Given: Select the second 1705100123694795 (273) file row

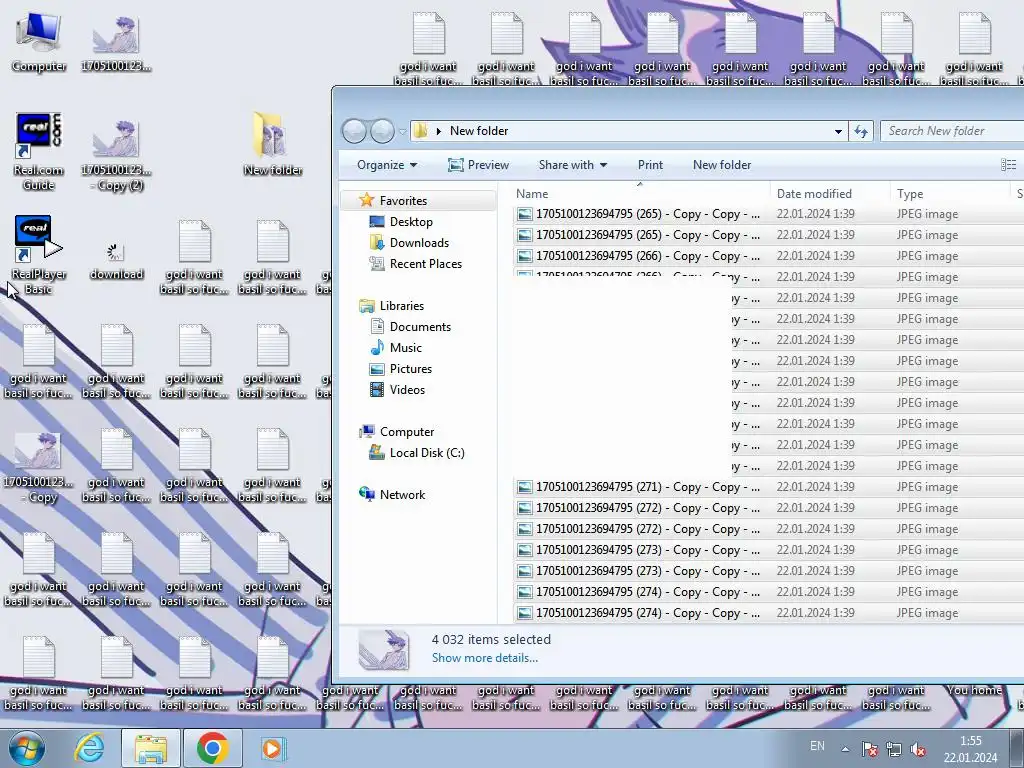Looking at the screenshot, I should (x=768, y=571).
